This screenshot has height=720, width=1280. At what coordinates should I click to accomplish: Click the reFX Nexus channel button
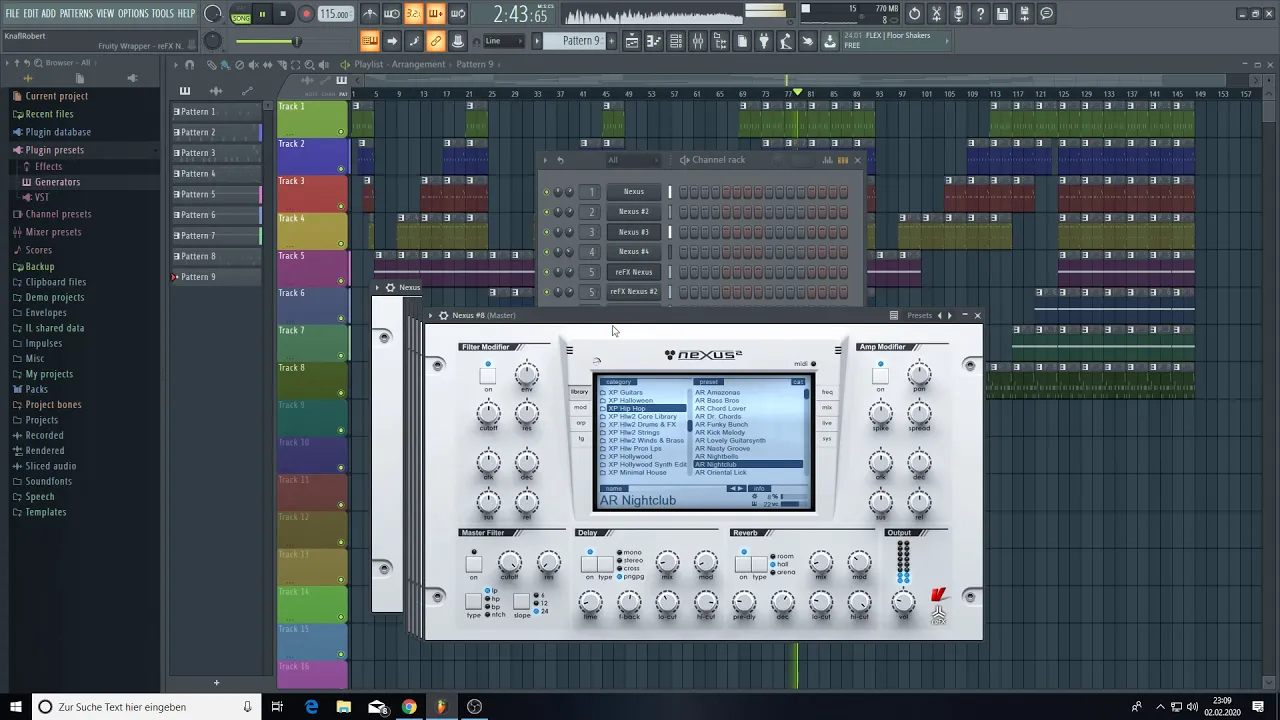tap(634, 272)
